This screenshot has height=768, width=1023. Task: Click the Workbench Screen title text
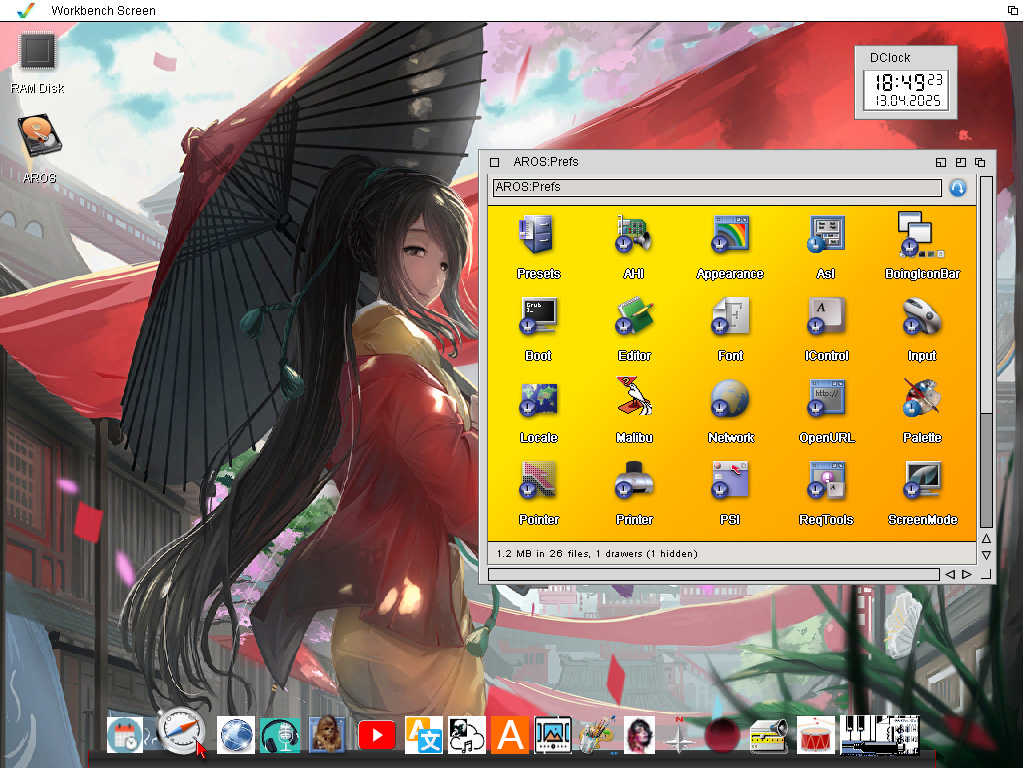[x=103, y=10]
